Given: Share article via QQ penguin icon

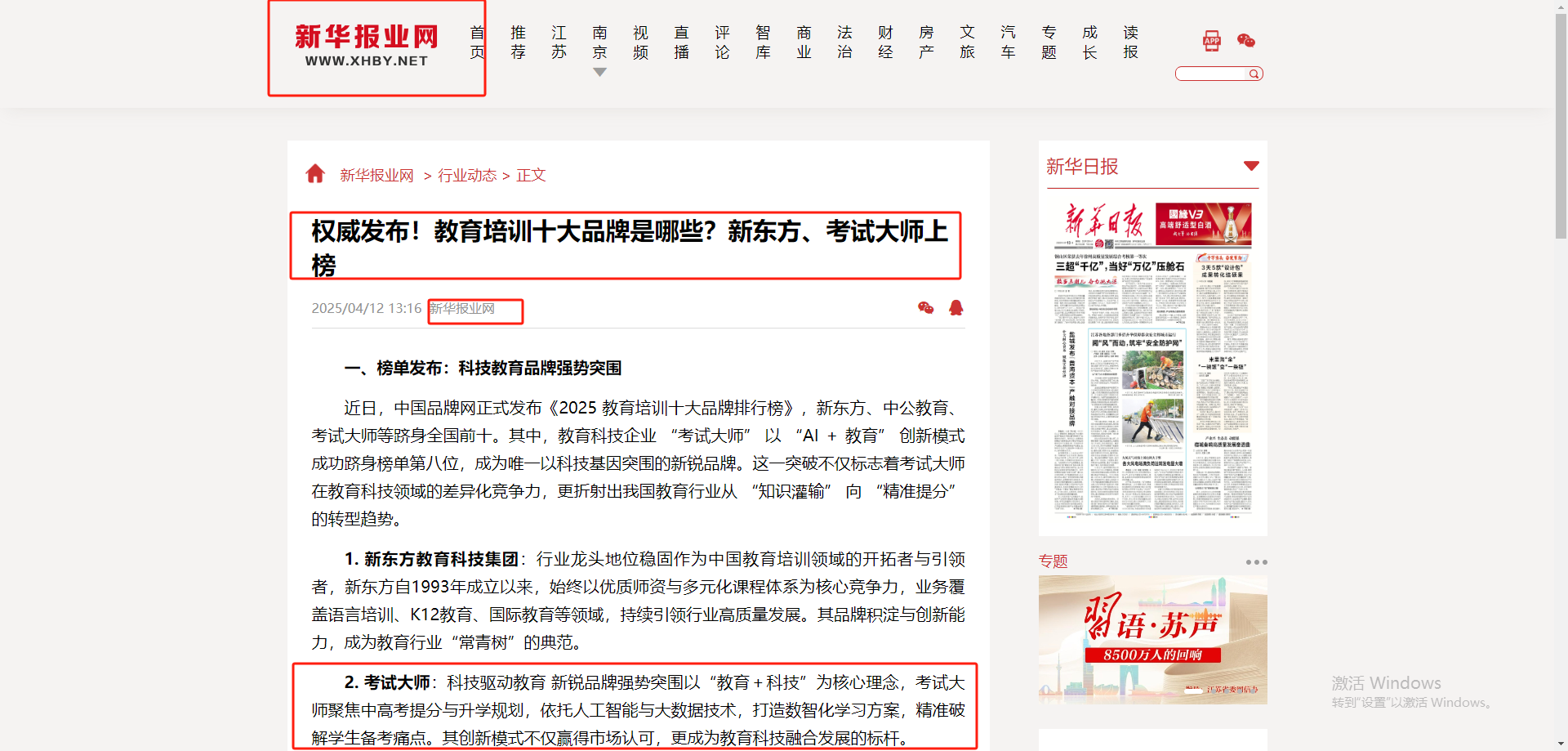Looking at the screenshot, I should pos(955,308).
